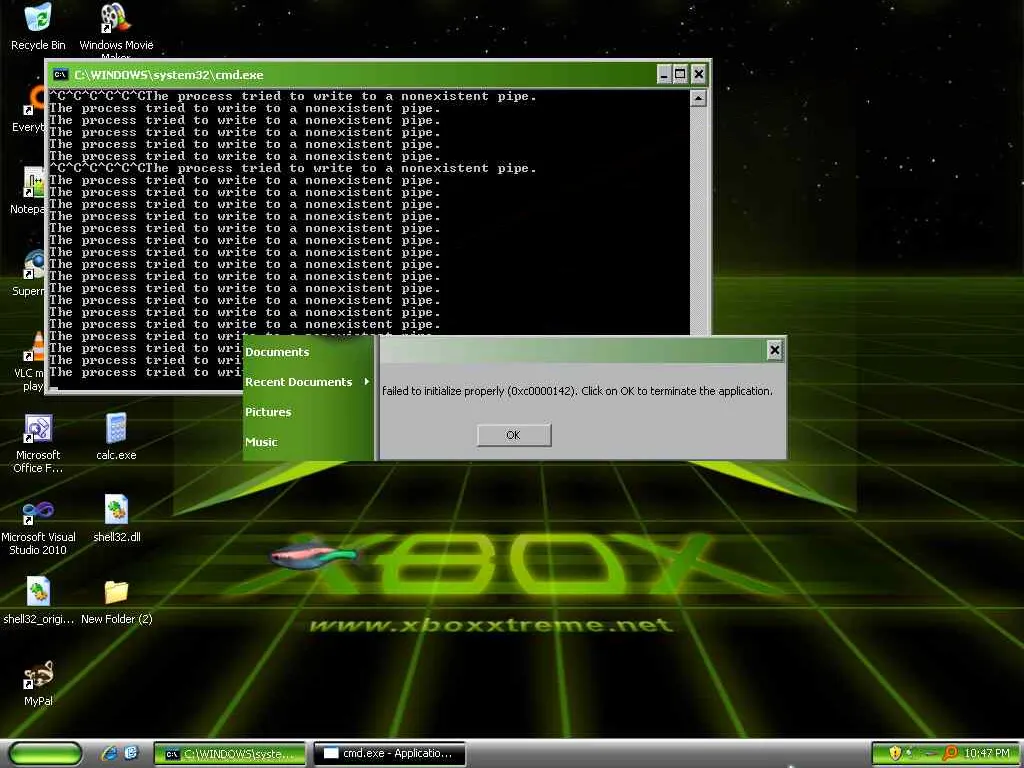Click the orange magnifier tray icon
The image size is (1024, 768).
pos(950,753)
